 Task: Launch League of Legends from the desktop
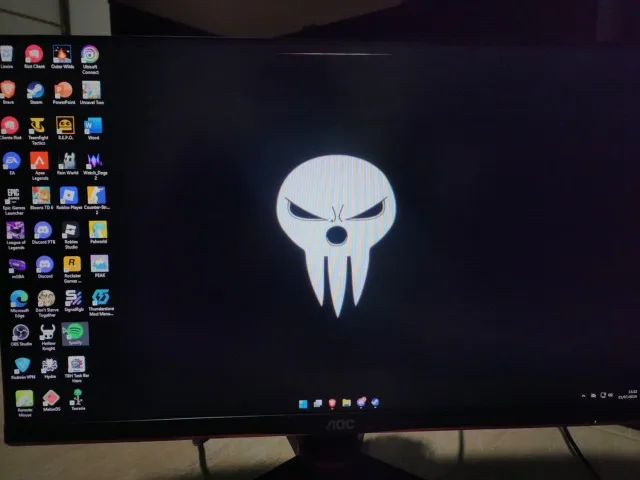pyautogui.click(x=16, y=236)
